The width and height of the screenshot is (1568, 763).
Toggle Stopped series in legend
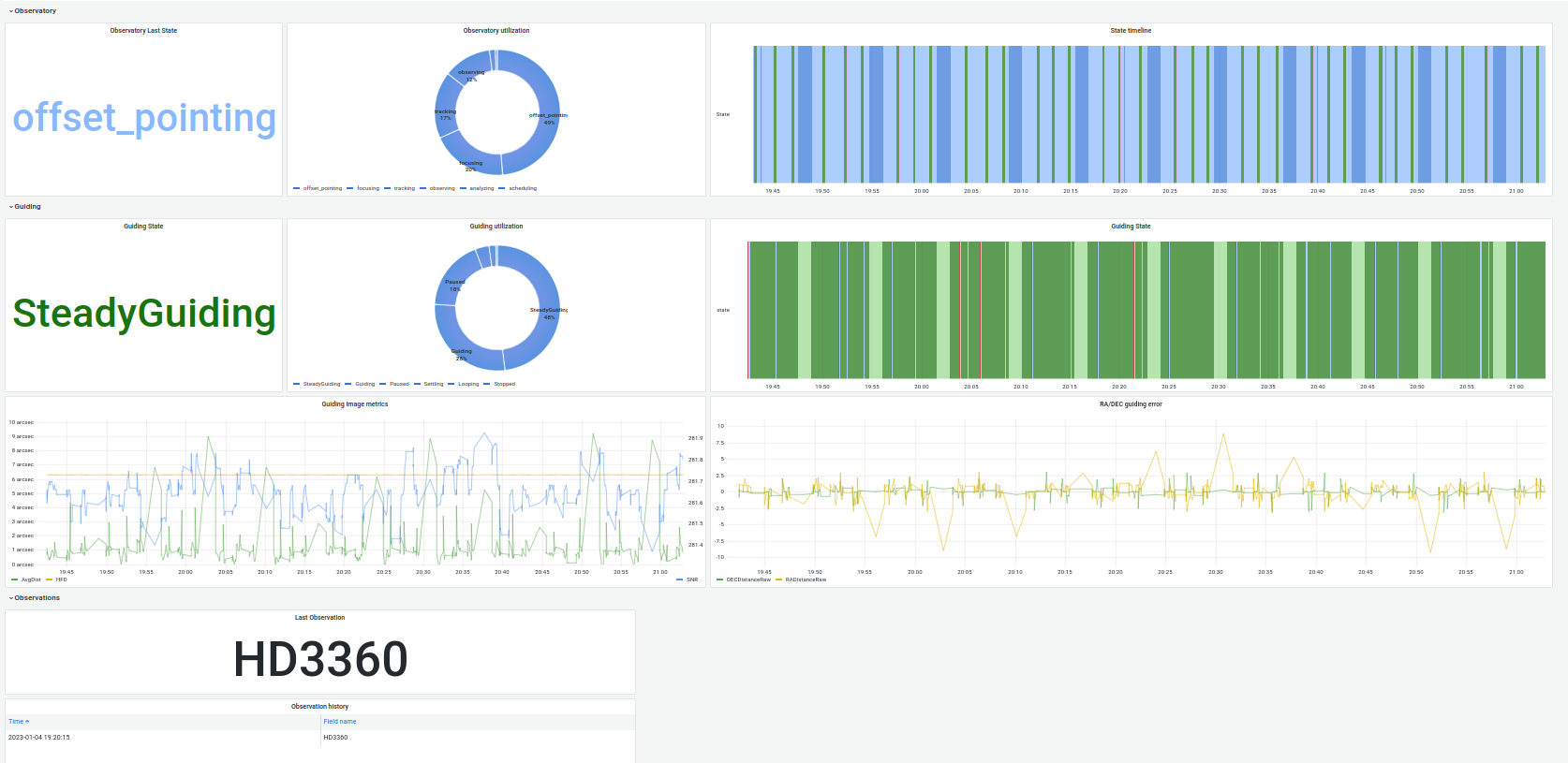[x=504, y=384]
